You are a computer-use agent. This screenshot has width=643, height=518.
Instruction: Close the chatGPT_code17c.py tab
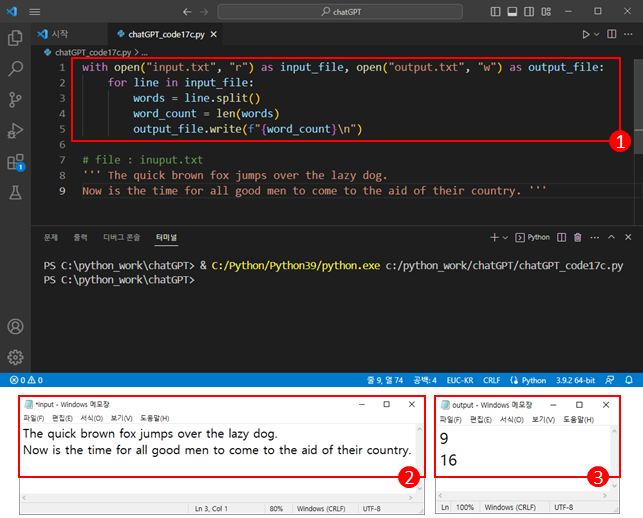[214, 34]
